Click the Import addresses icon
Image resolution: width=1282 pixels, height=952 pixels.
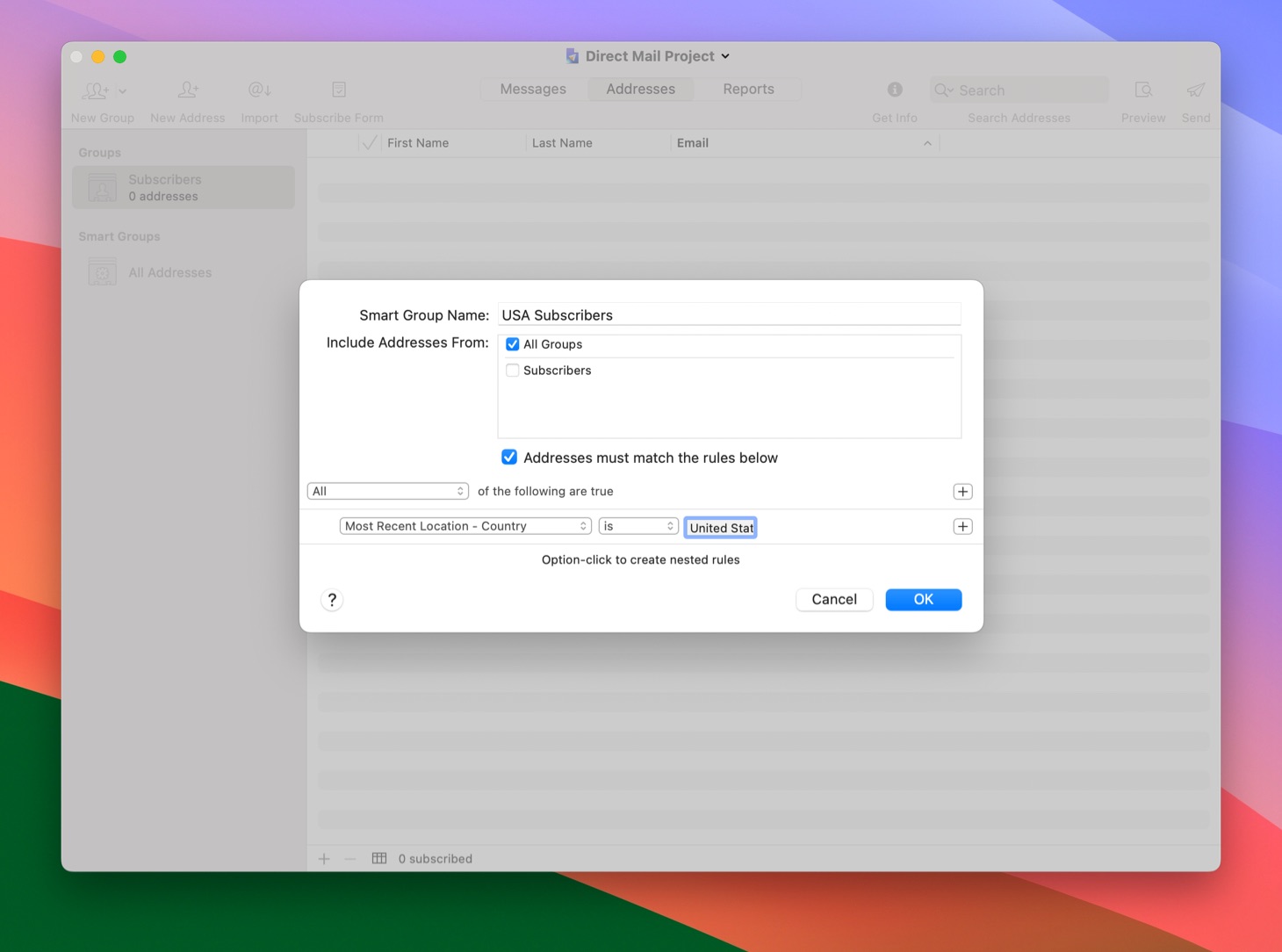tap(259, 90)
